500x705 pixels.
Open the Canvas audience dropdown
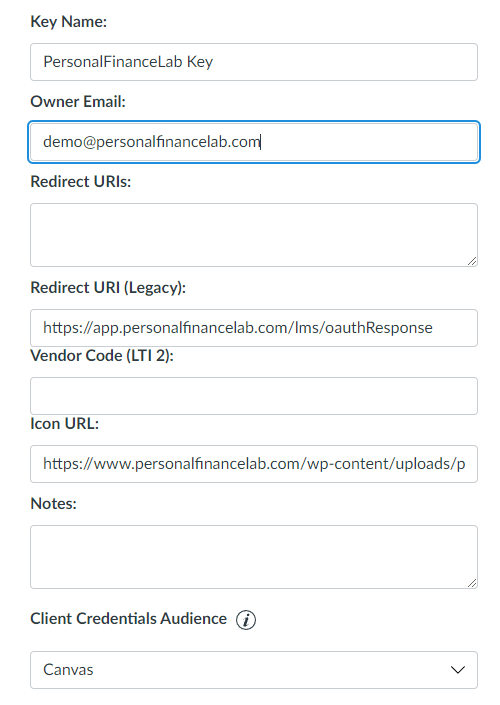pyautogui.click(x=254, y=670)
